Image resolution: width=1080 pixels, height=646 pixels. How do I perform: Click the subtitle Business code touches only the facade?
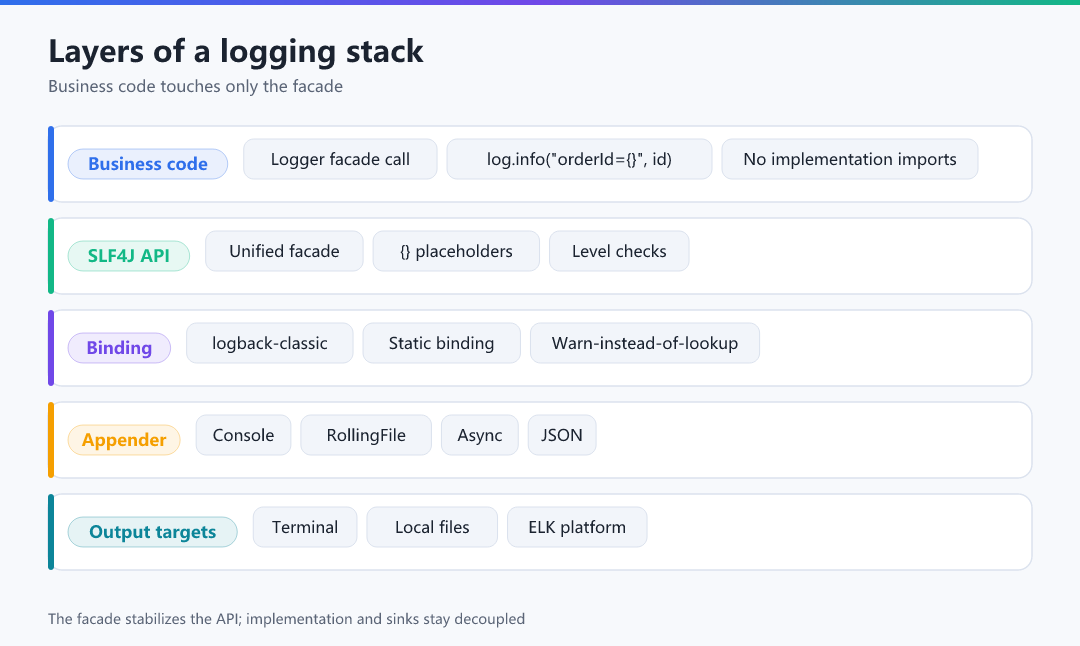tap(196, 86)
